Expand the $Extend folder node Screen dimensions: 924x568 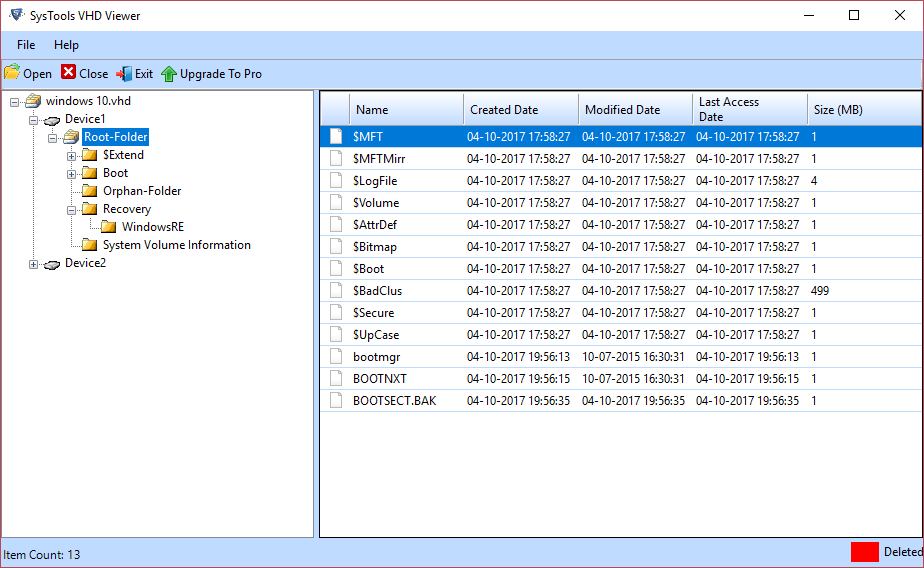[x=71, y=156]
